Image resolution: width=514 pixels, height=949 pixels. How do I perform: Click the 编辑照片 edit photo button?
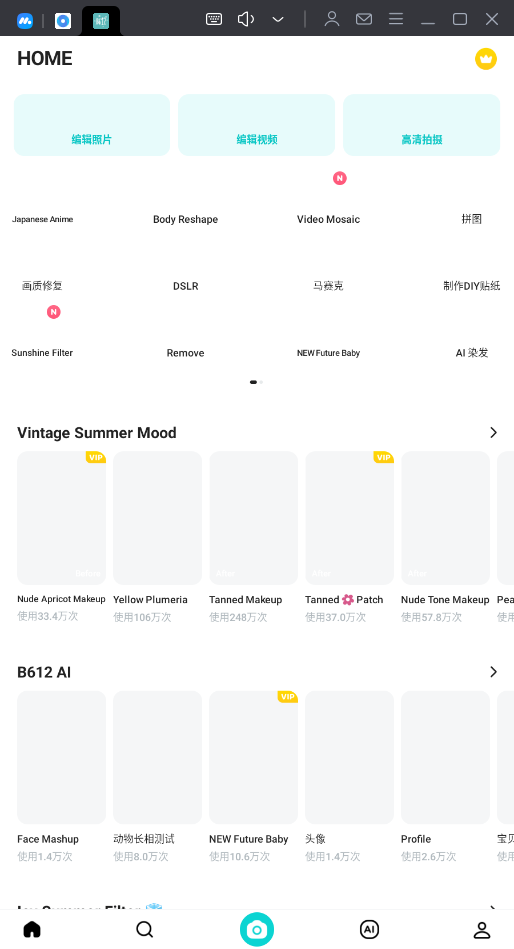pyautogui.click(x=92, y=125)
